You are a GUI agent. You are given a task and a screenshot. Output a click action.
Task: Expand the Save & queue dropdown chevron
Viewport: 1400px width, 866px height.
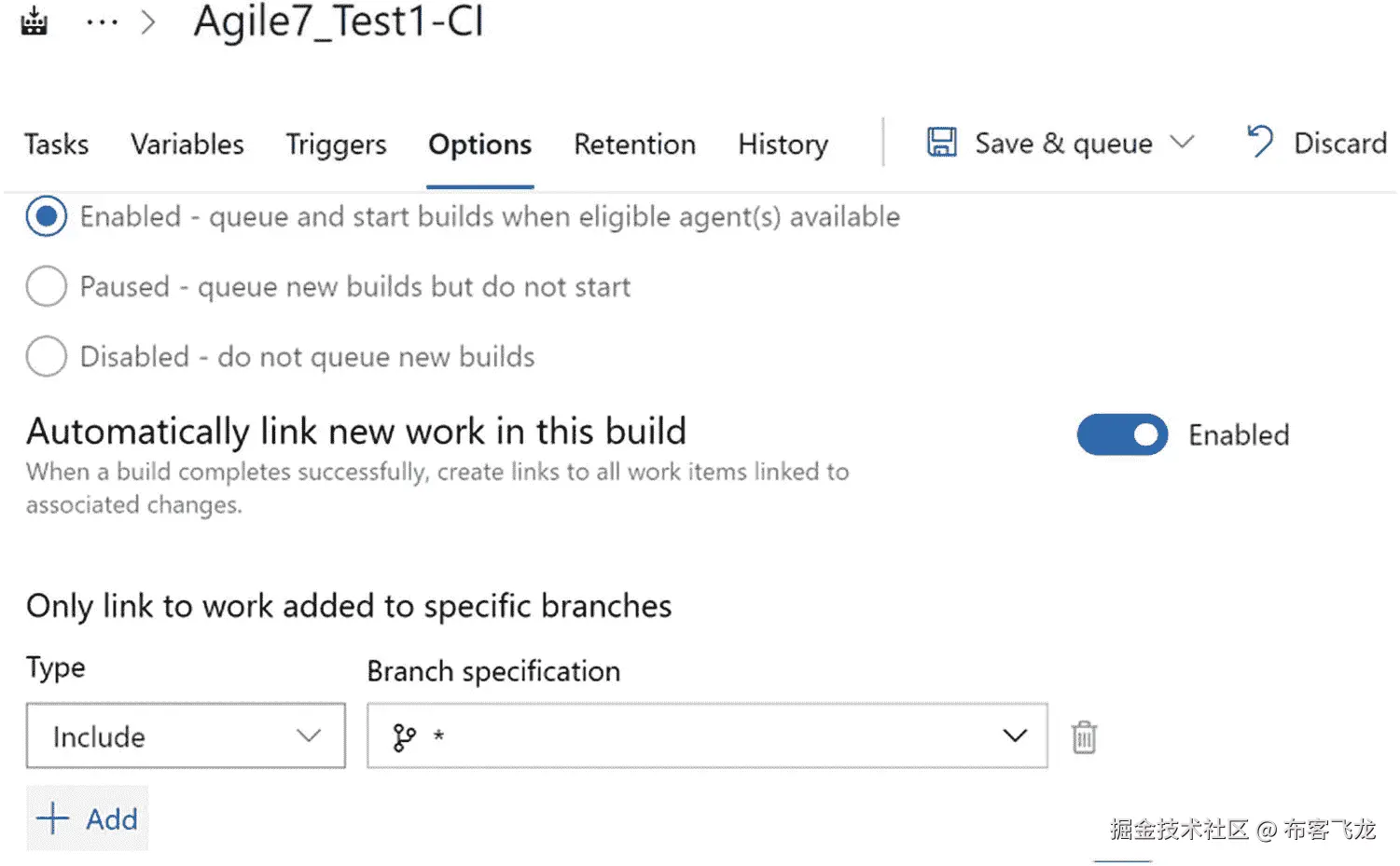[x=1182, y=143]
